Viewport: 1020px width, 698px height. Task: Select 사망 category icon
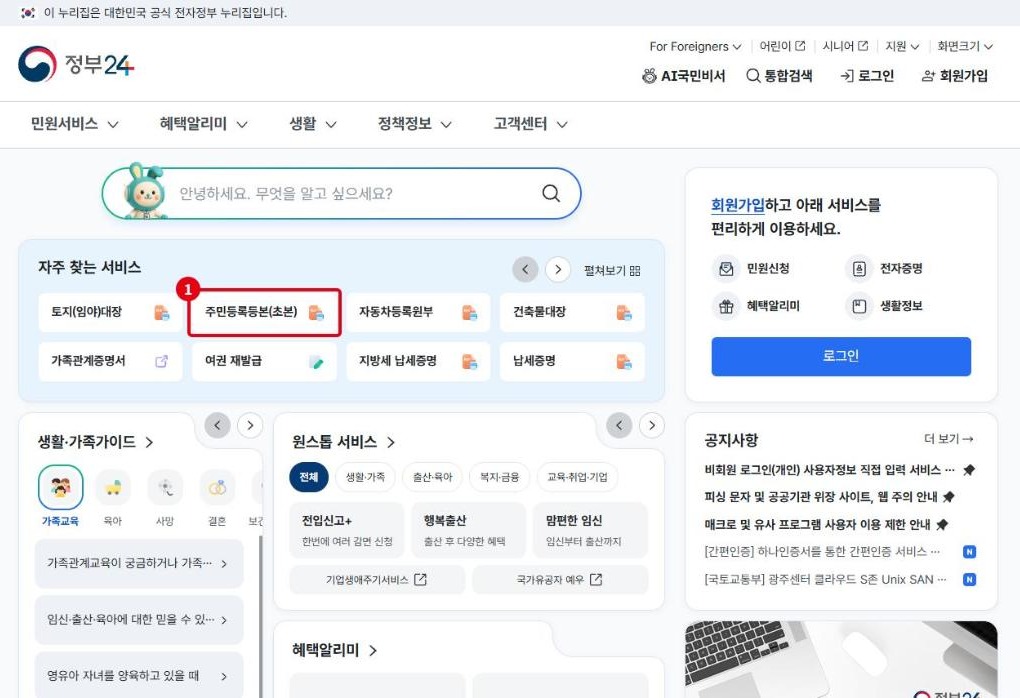point(165,487)
